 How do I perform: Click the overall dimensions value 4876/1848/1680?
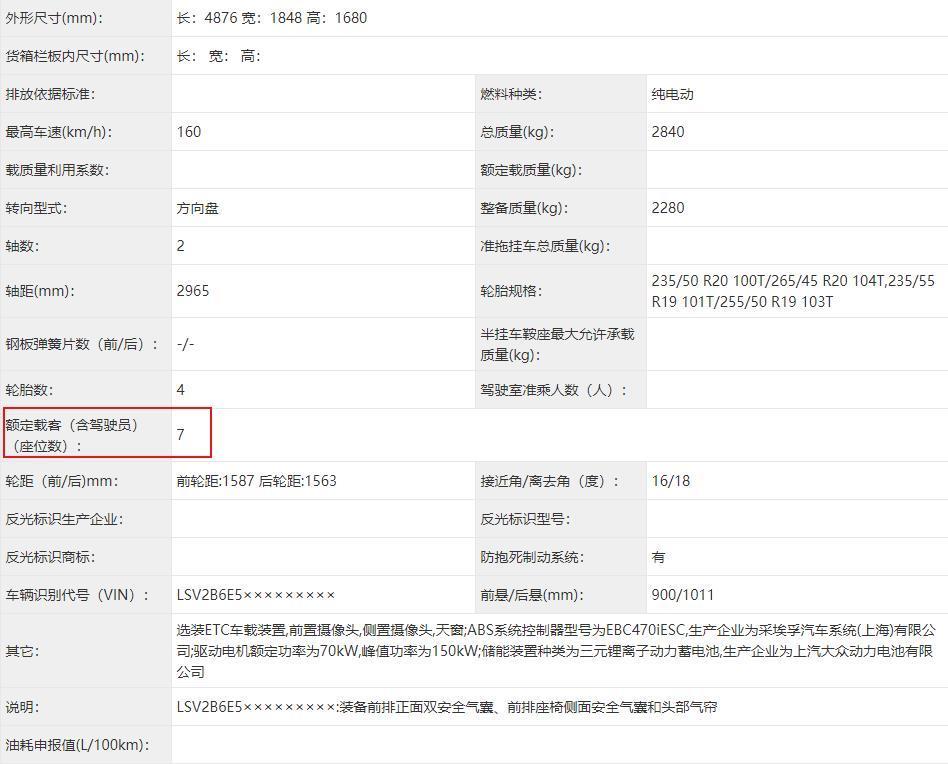point(271,18)
